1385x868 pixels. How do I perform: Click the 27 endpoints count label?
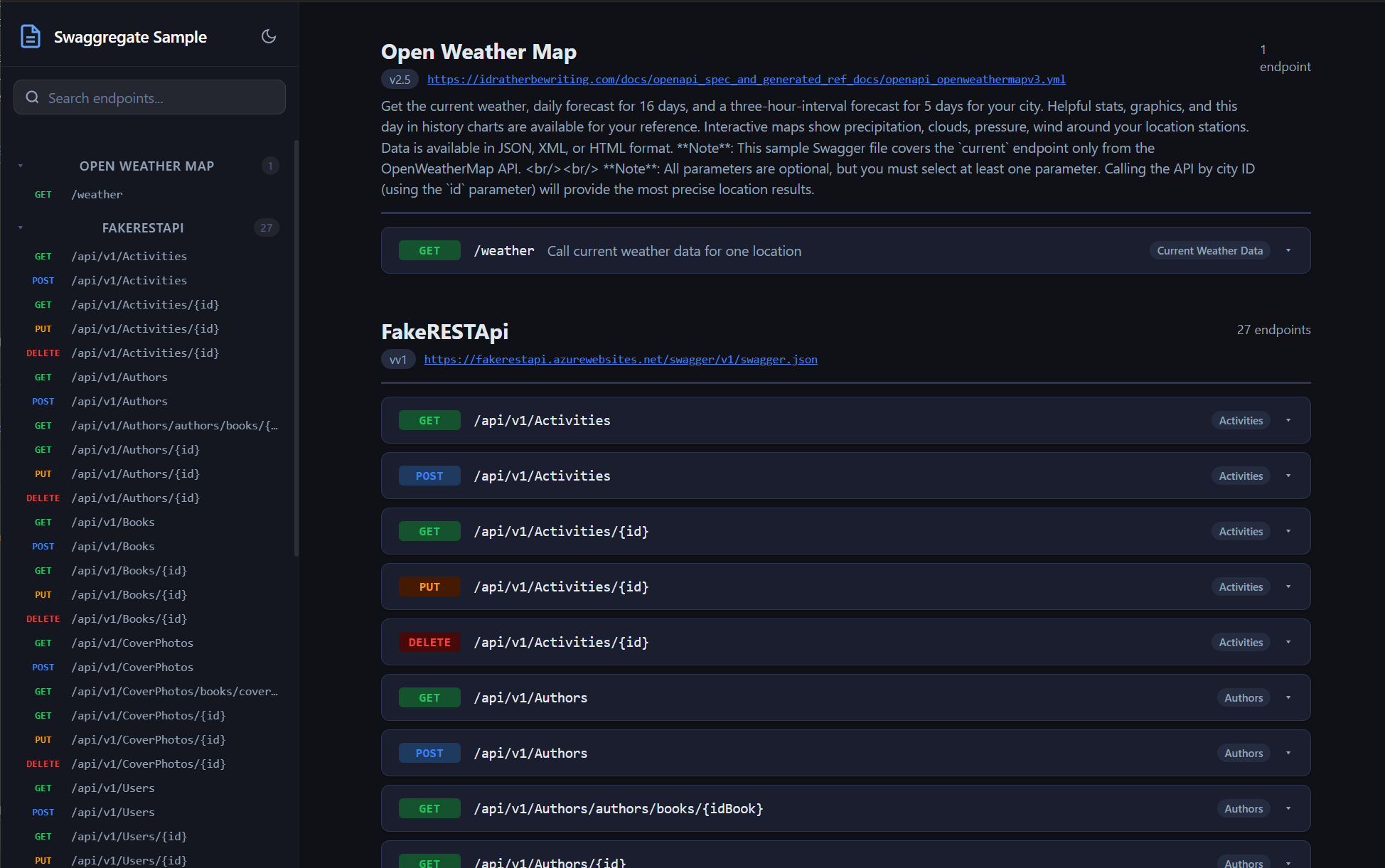tap(1273, 329)
